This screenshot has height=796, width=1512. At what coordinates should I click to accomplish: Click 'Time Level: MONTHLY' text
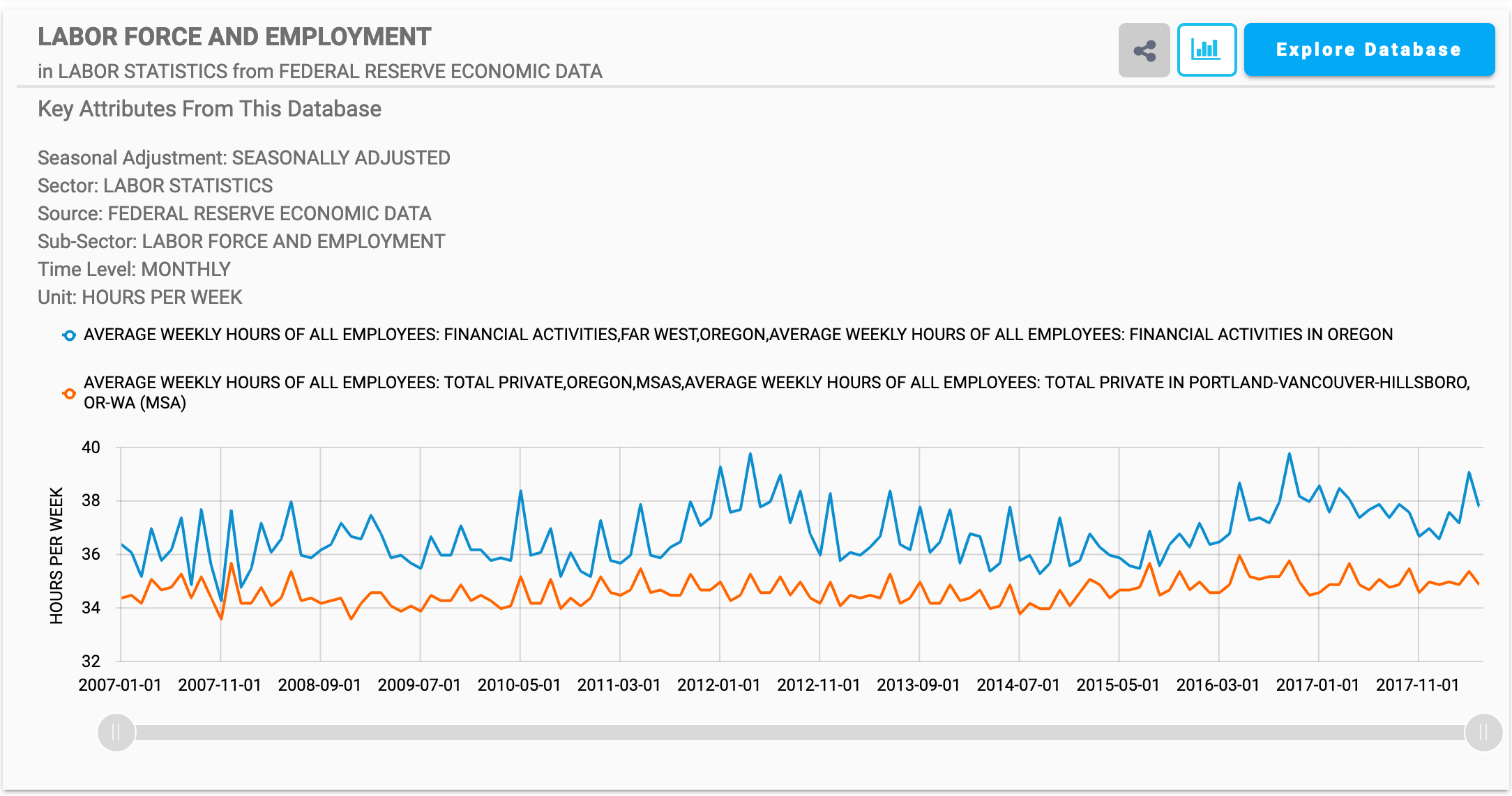pos(134,269)
